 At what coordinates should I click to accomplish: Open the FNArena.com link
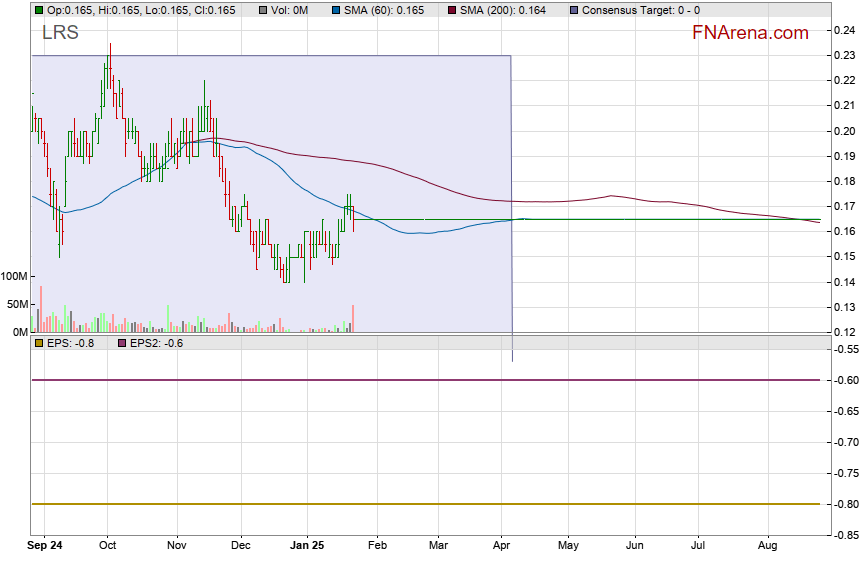pyautogui.click(x=749, y=33)
